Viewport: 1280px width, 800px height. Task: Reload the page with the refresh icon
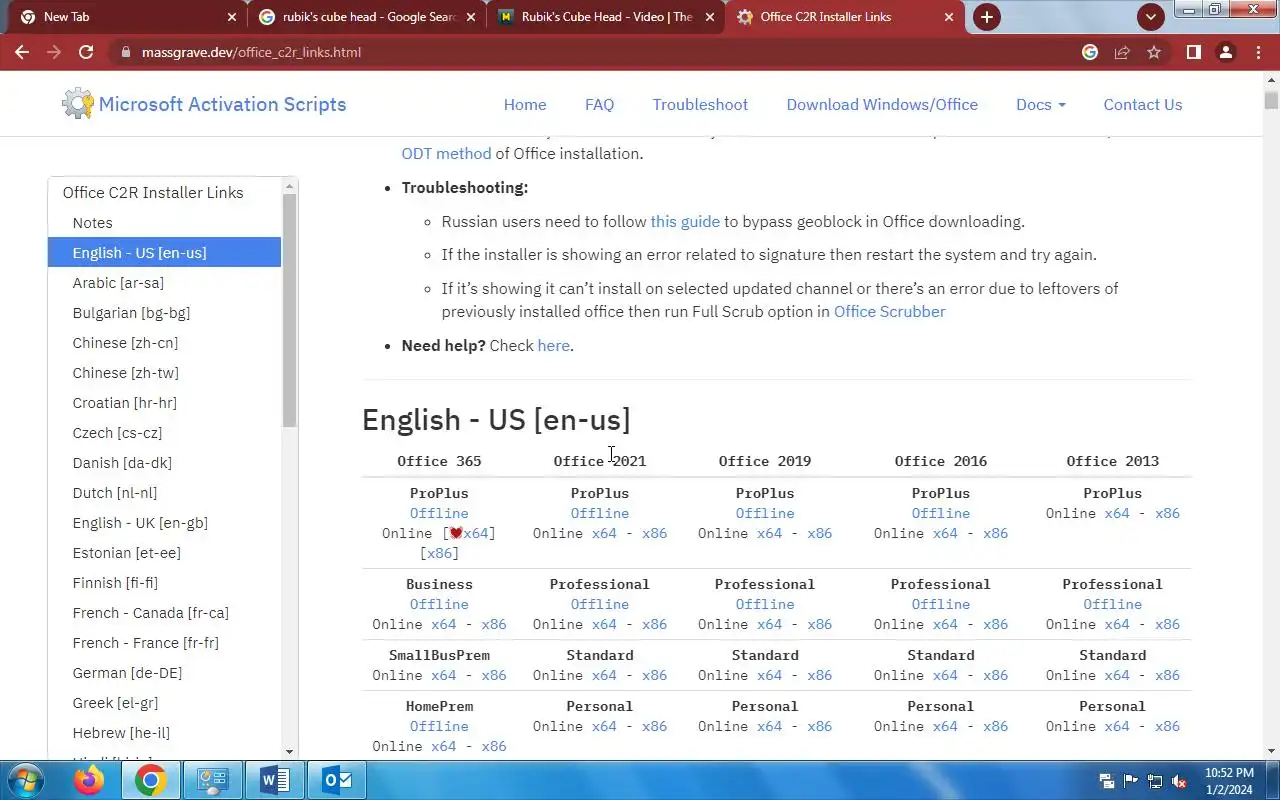tap(86, 52)
